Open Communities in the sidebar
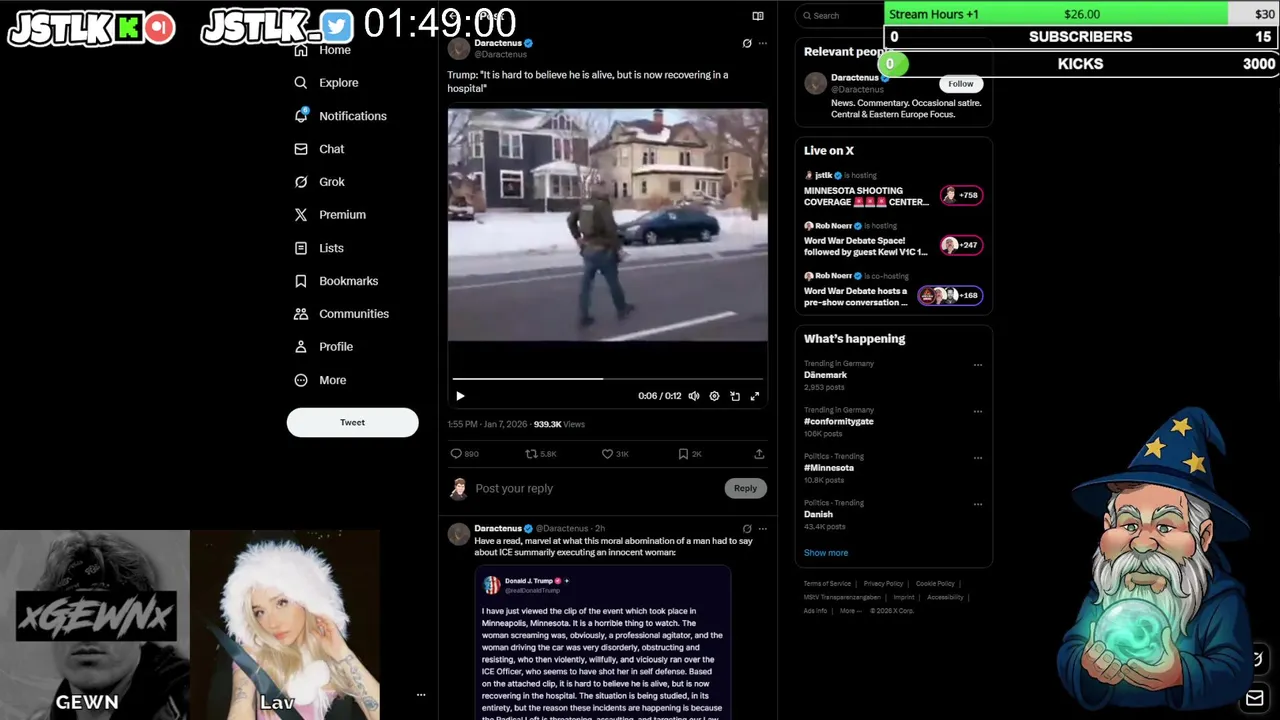Image resolution: width=1280 pixels, height=720 pixels. point(341,314)
